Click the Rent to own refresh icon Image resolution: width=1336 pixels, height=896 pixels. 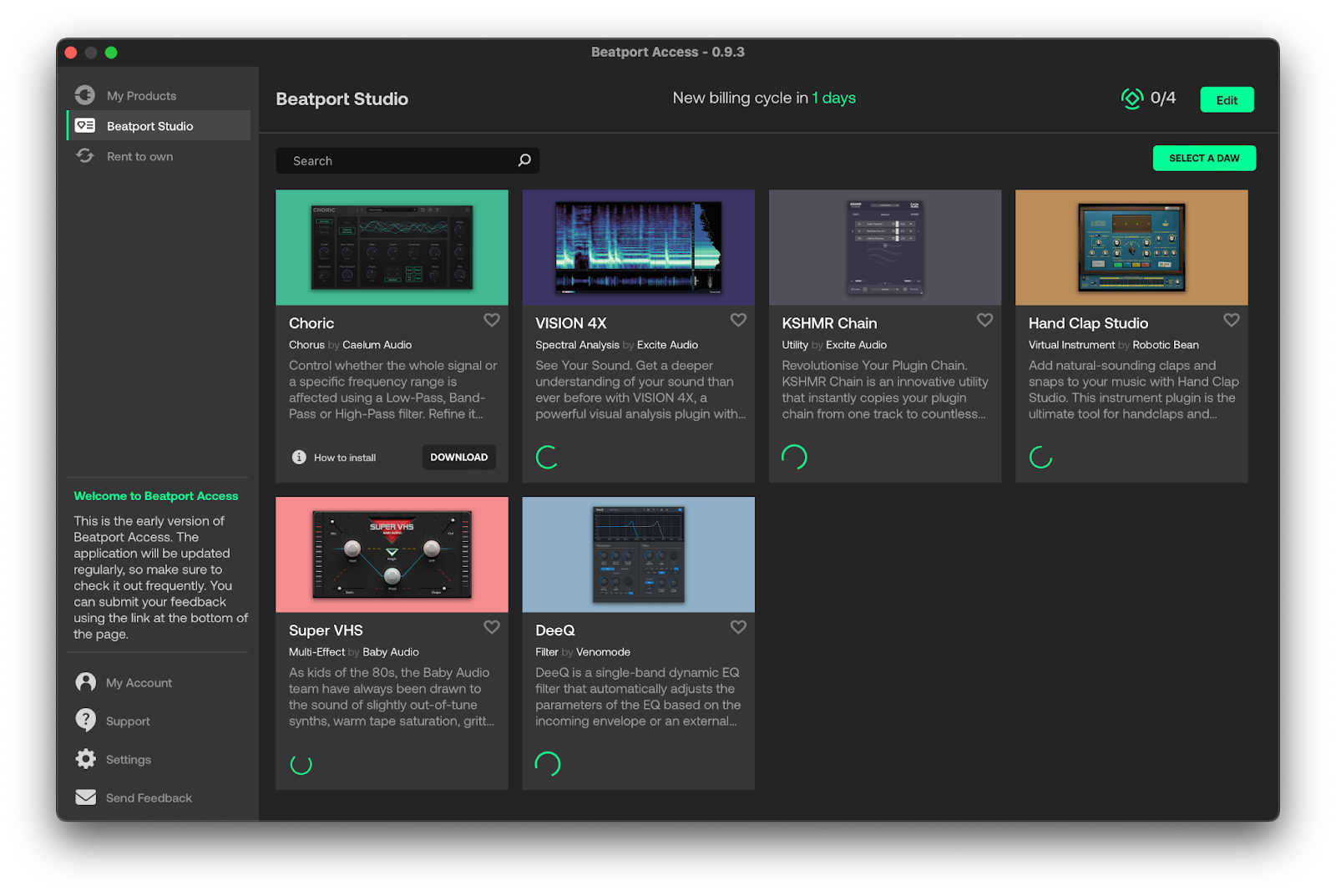(85, 155)
